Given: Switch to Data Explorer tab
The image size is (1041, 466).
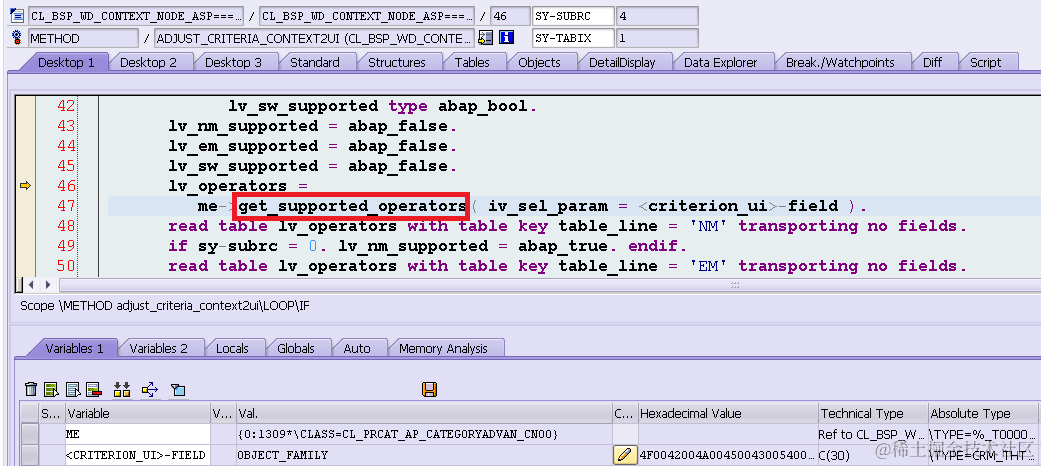Looking at the screenshot, I should point(720,62).
